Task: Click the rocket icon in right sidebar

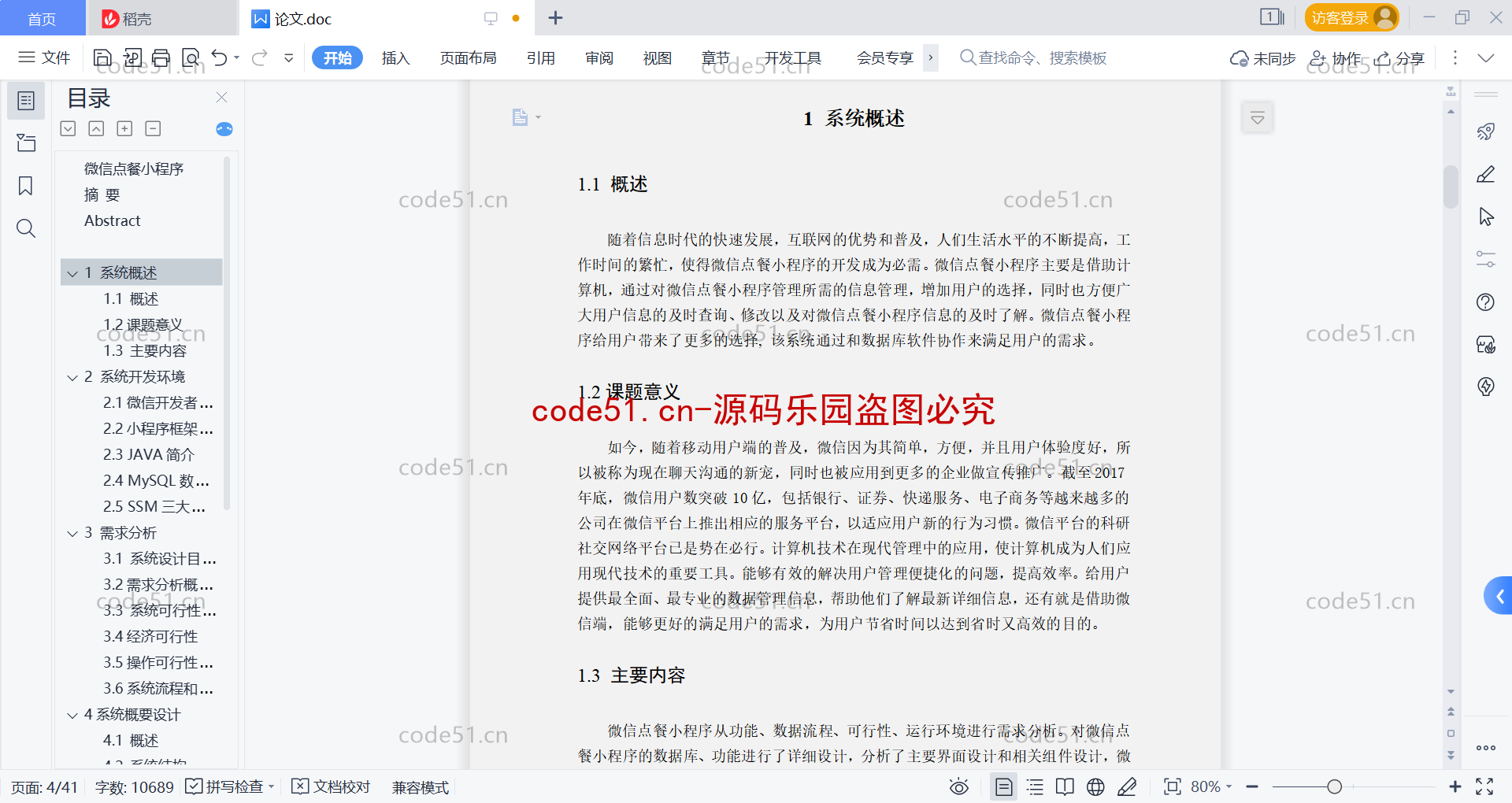Action: (x=1486, y=131)
